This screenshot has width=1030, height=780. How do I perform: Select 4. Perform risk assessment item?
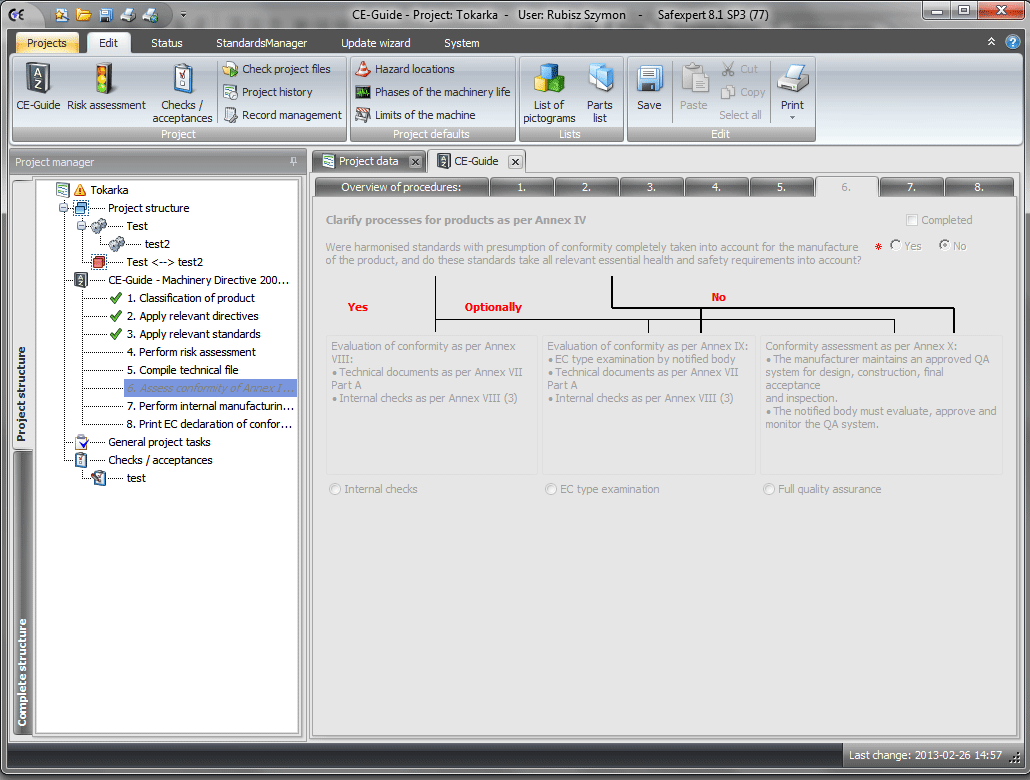(x=191, y=352)
